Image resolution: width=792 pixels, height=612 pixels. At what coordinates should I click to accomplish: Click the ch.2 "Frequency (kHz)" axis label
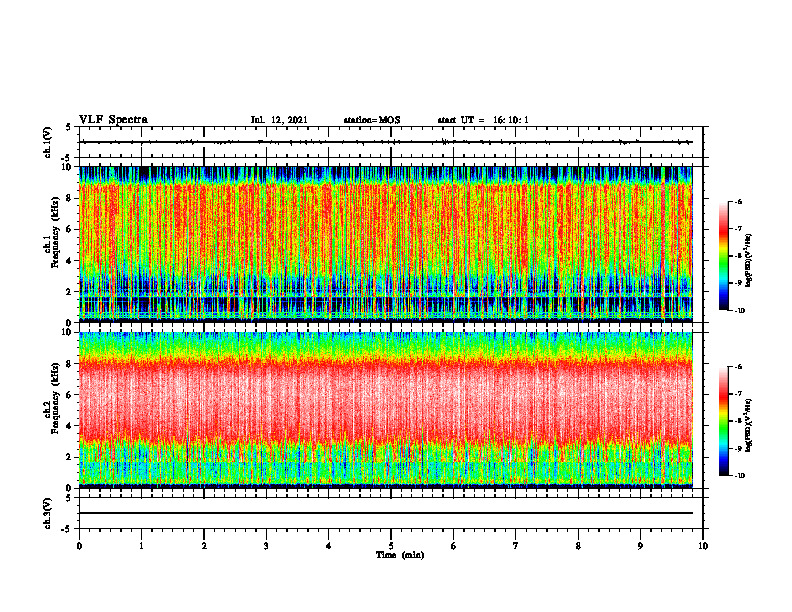coord(55,398)
